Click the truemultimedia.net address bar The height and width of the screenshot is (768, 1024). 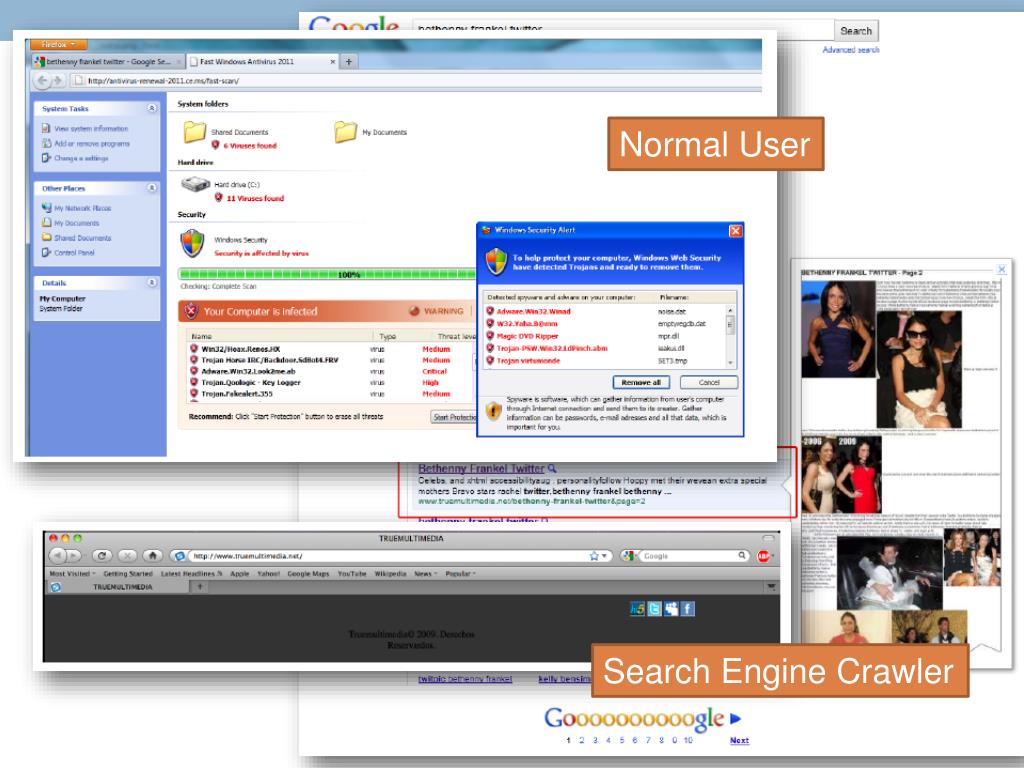[x=389, y=556]
